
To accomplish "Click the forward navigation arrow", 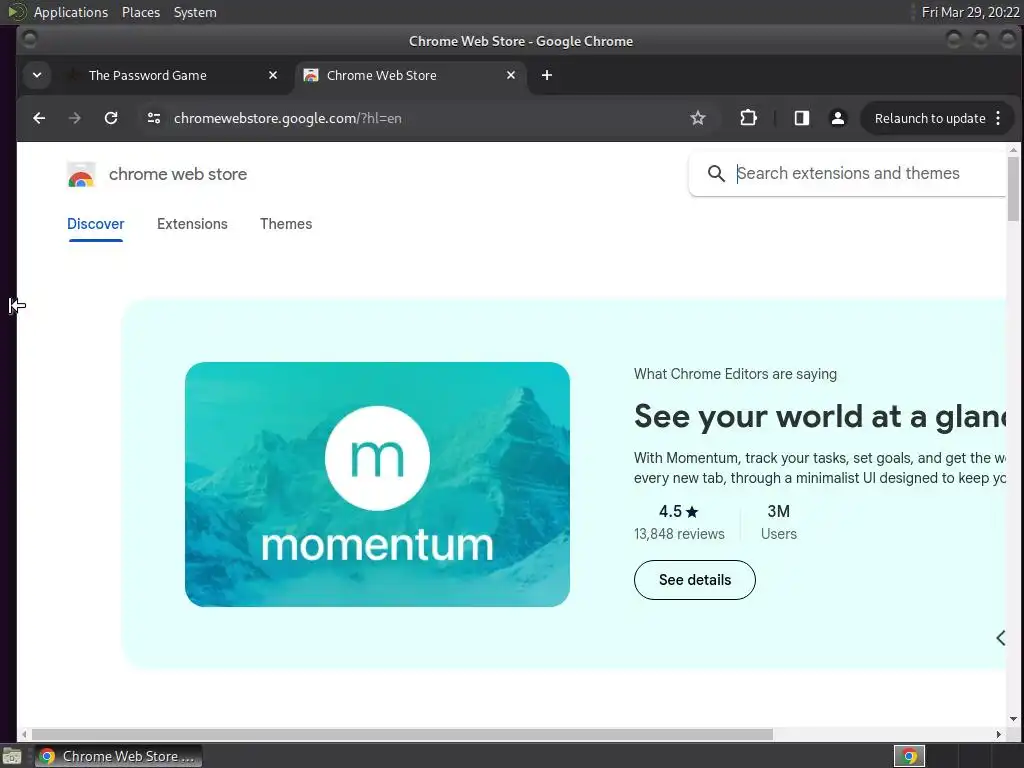I will pos(74,118).
